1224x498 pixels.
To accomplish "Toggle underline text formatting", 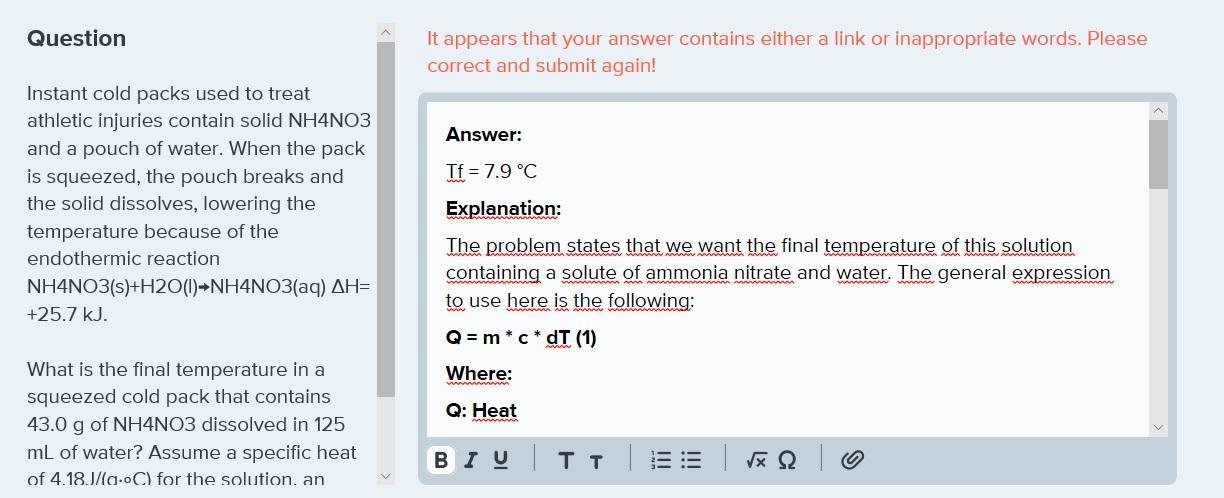I will (501, 460).
